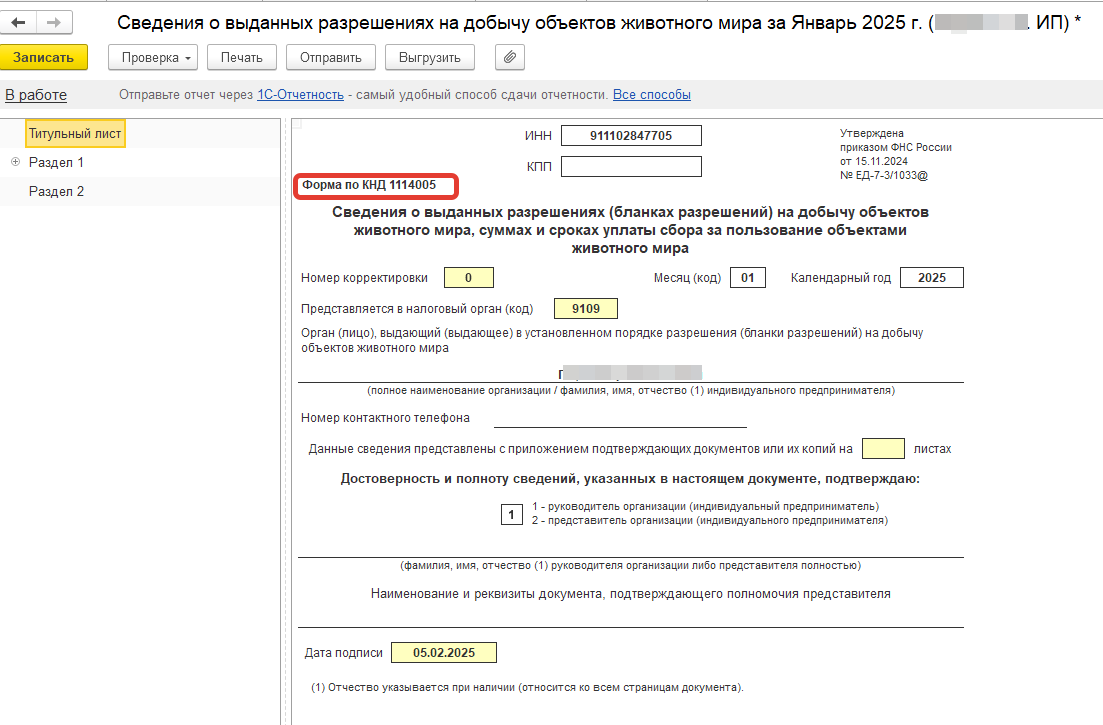
Task: Select Титульный лист in the section list
Action: (75, 133)
